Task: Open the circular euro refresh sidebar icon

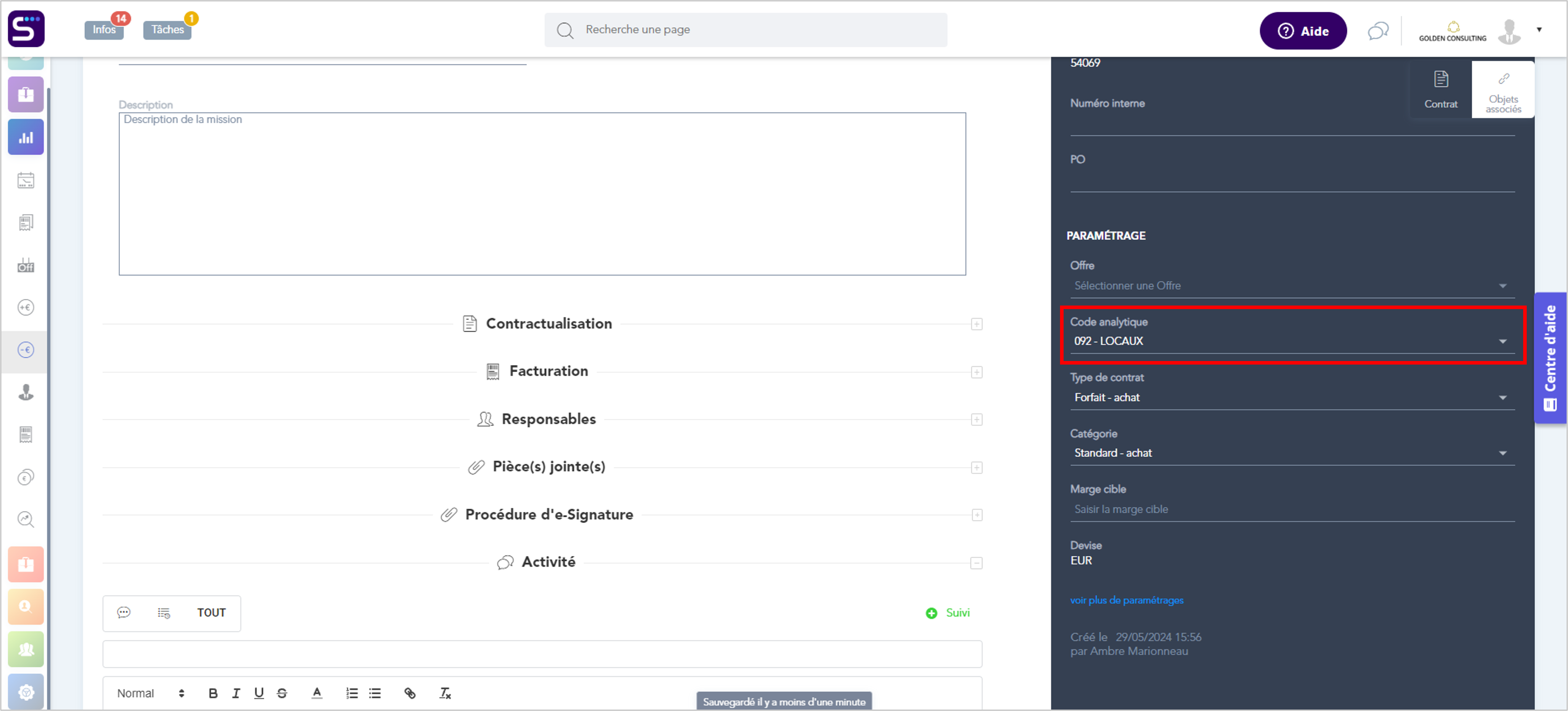Action: tap(26, 477)
